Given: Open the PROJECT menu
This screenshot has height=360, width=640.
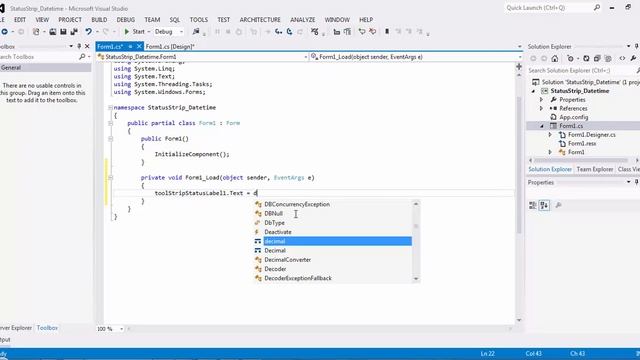Looking at the screenshot, I should pyautogui.click(x=70, y=20).
